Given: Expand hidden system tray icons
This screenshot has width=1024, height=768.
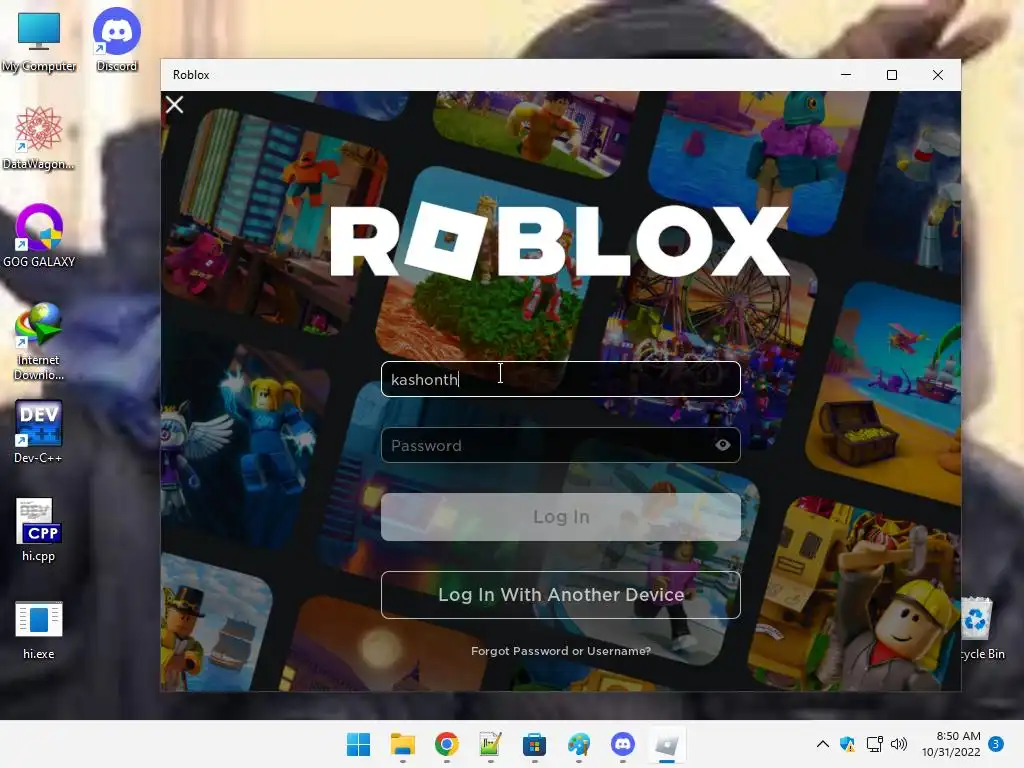Looking at the screenshot, I should click(823, 744).
